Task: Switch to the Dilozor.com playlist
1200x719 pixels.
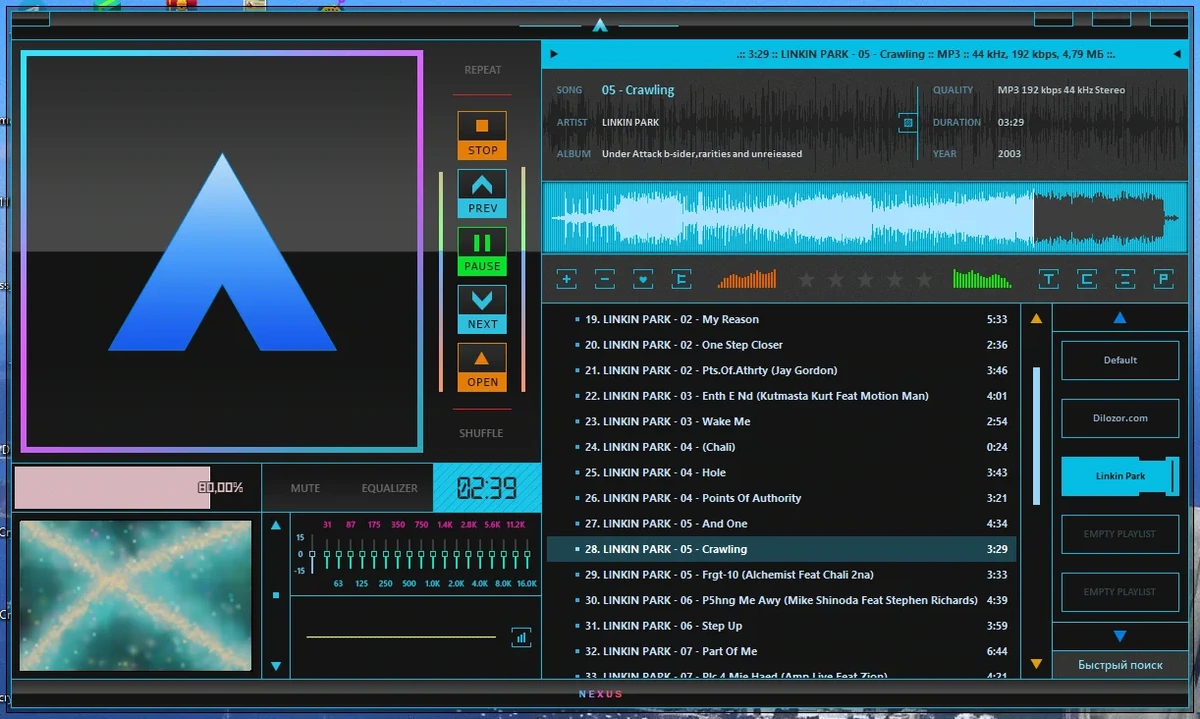Action: point(1120,418)
